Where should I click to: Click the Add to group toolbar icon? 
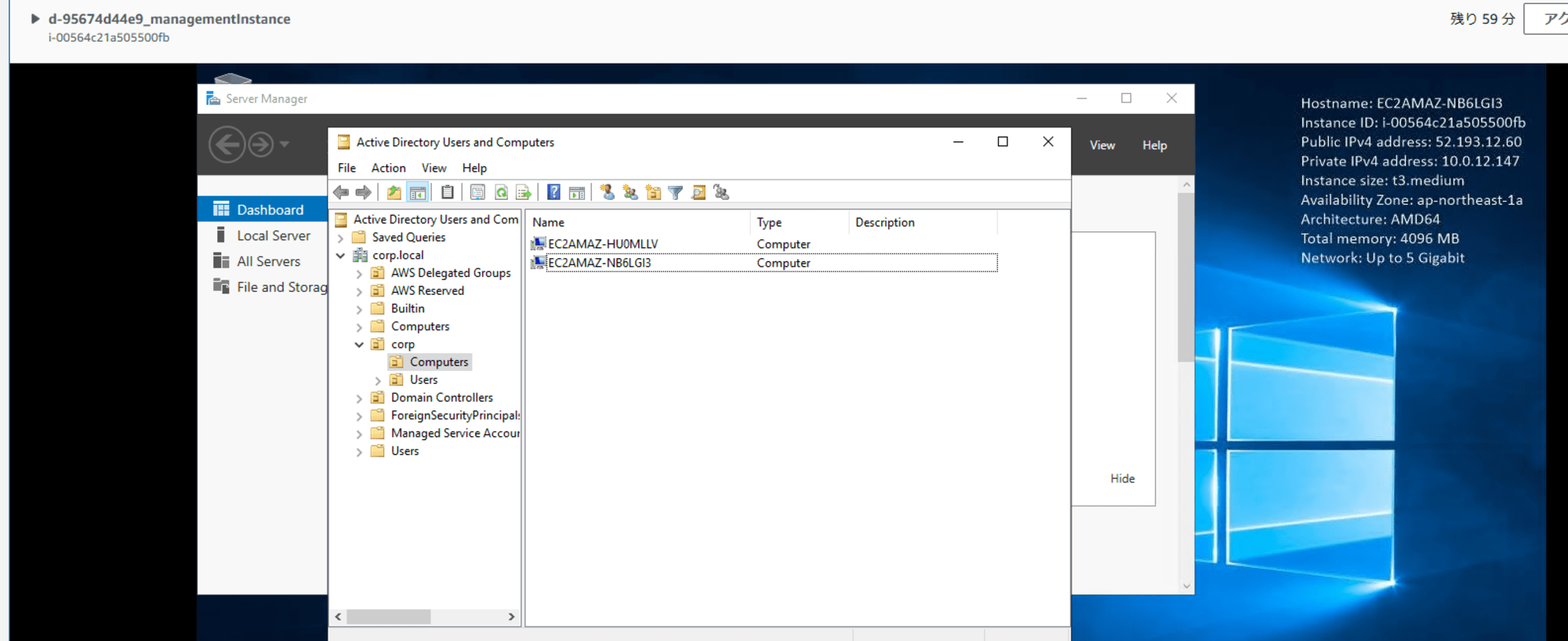pyautogui.click(x=721, y=192)
